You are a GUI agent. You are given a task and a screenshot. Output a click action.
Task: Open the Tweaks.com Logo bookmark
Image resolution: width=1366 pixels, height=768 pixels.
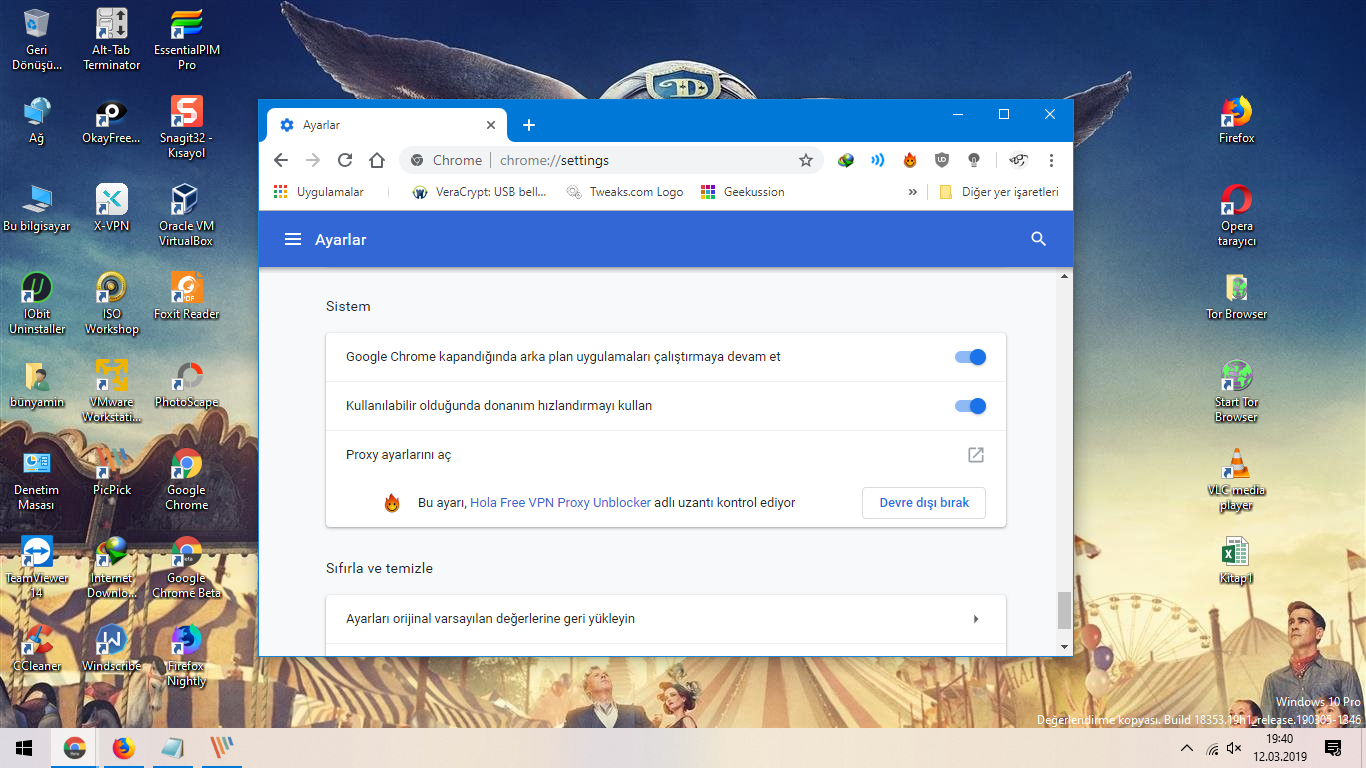coord(625,192)
